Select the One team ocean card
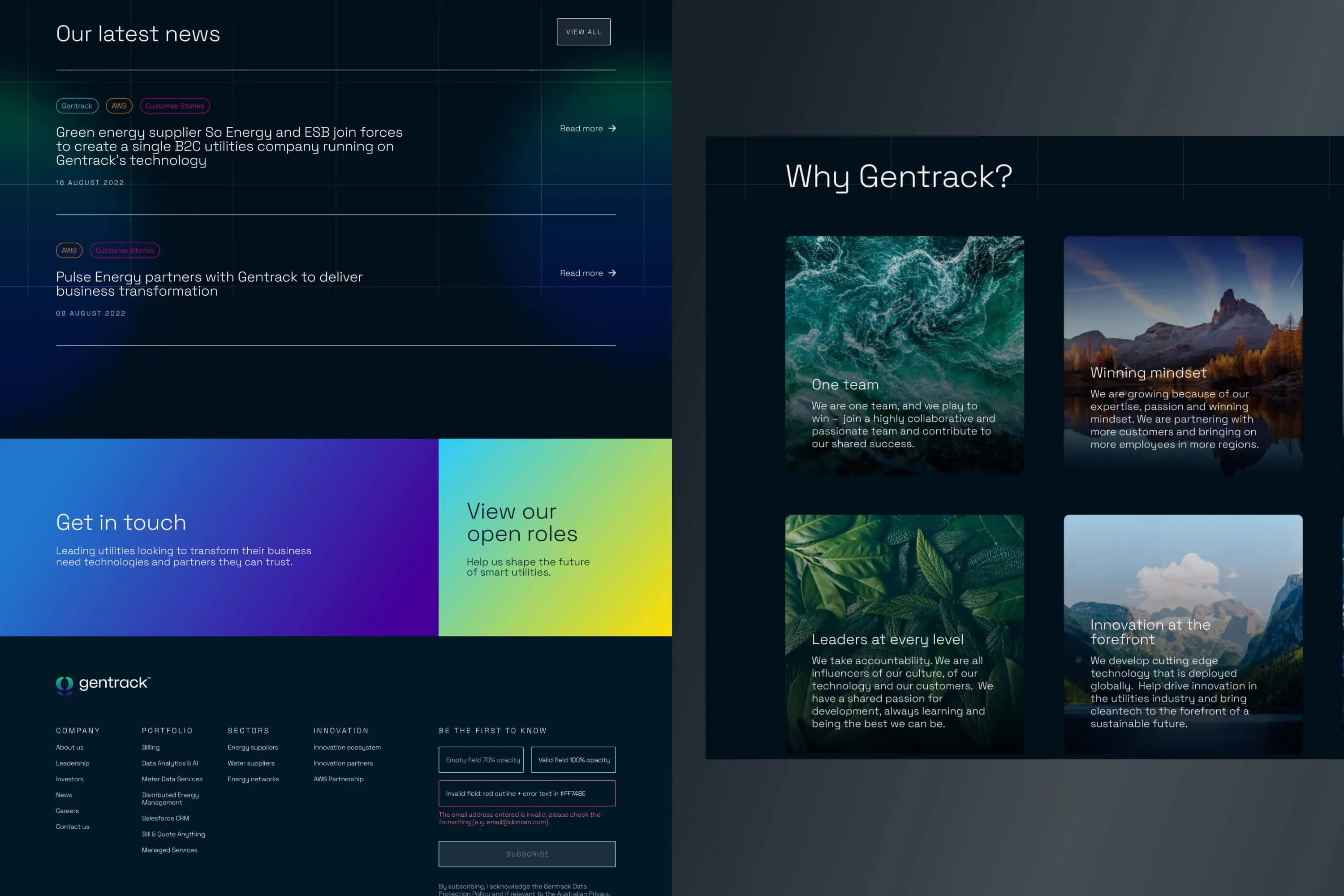 905,355
